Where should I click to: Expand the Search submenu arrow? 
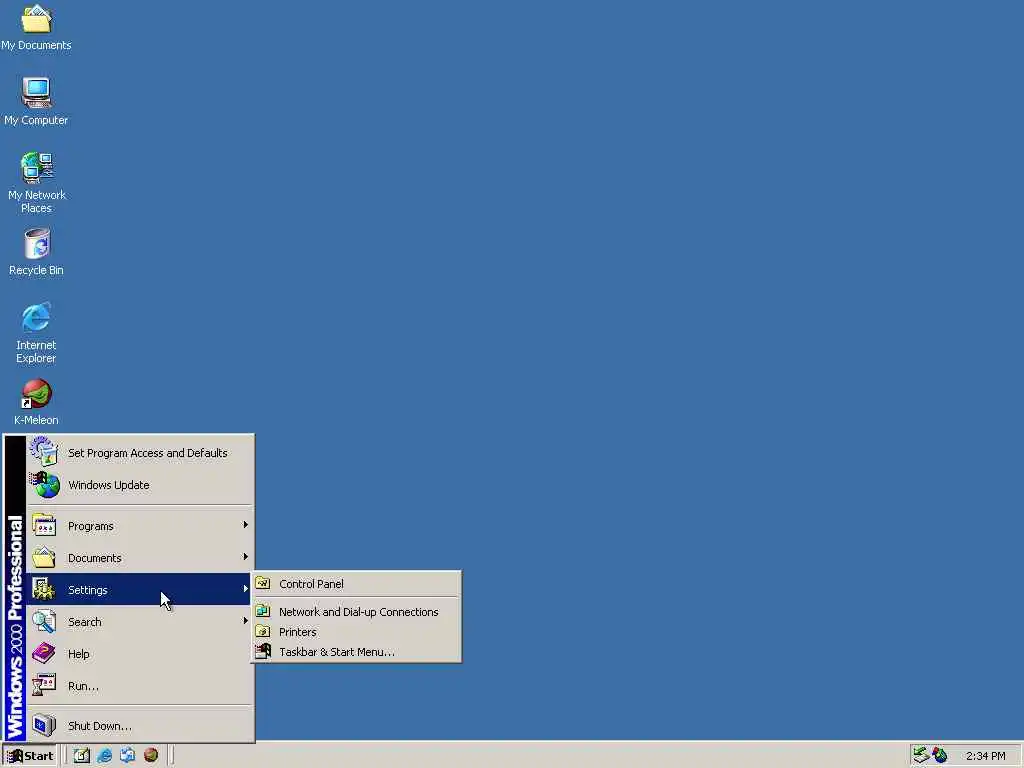coord(246,621)
